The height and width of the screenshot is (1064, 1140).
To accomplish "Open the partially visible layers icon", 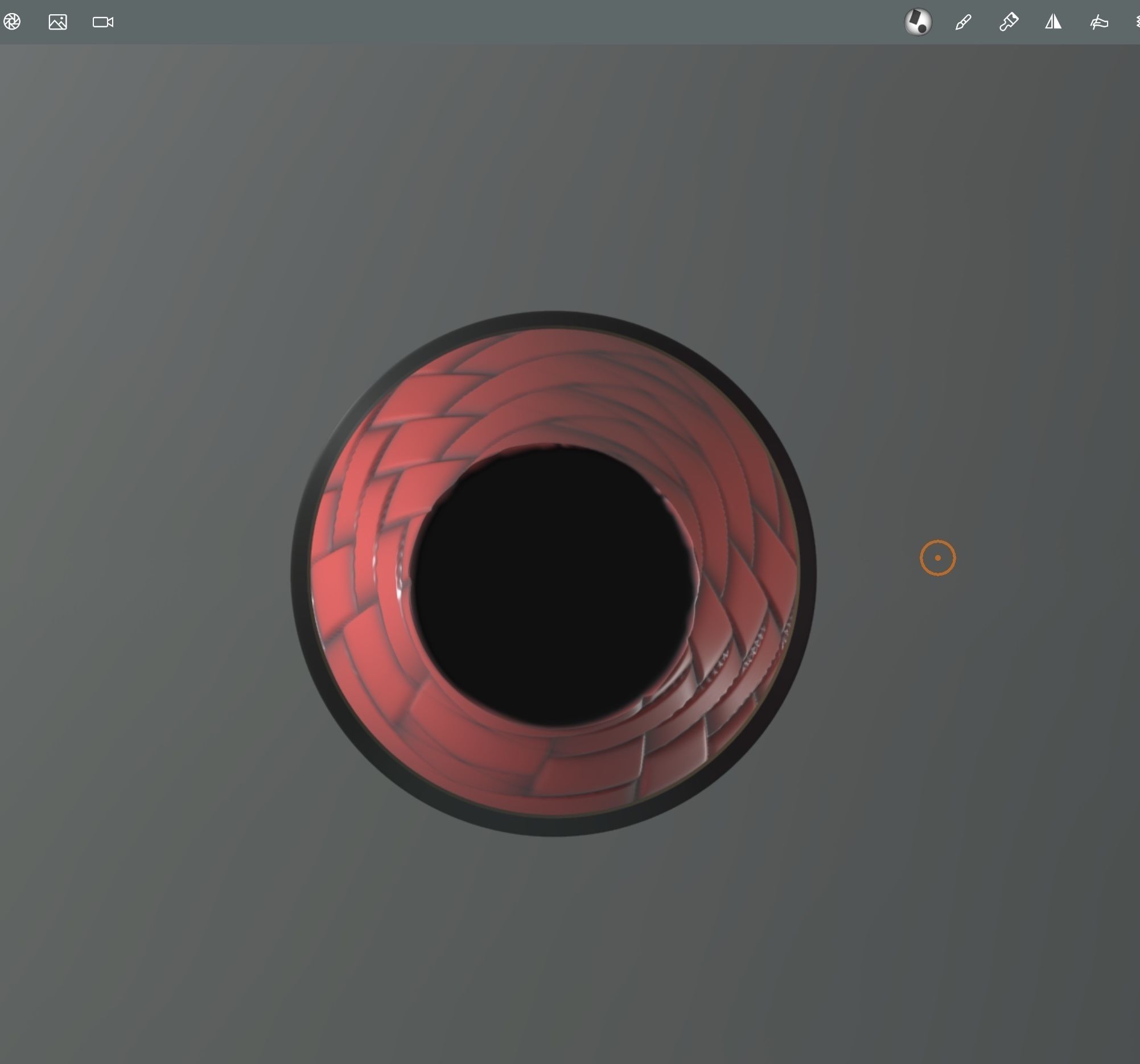I will coord(1137,22).
